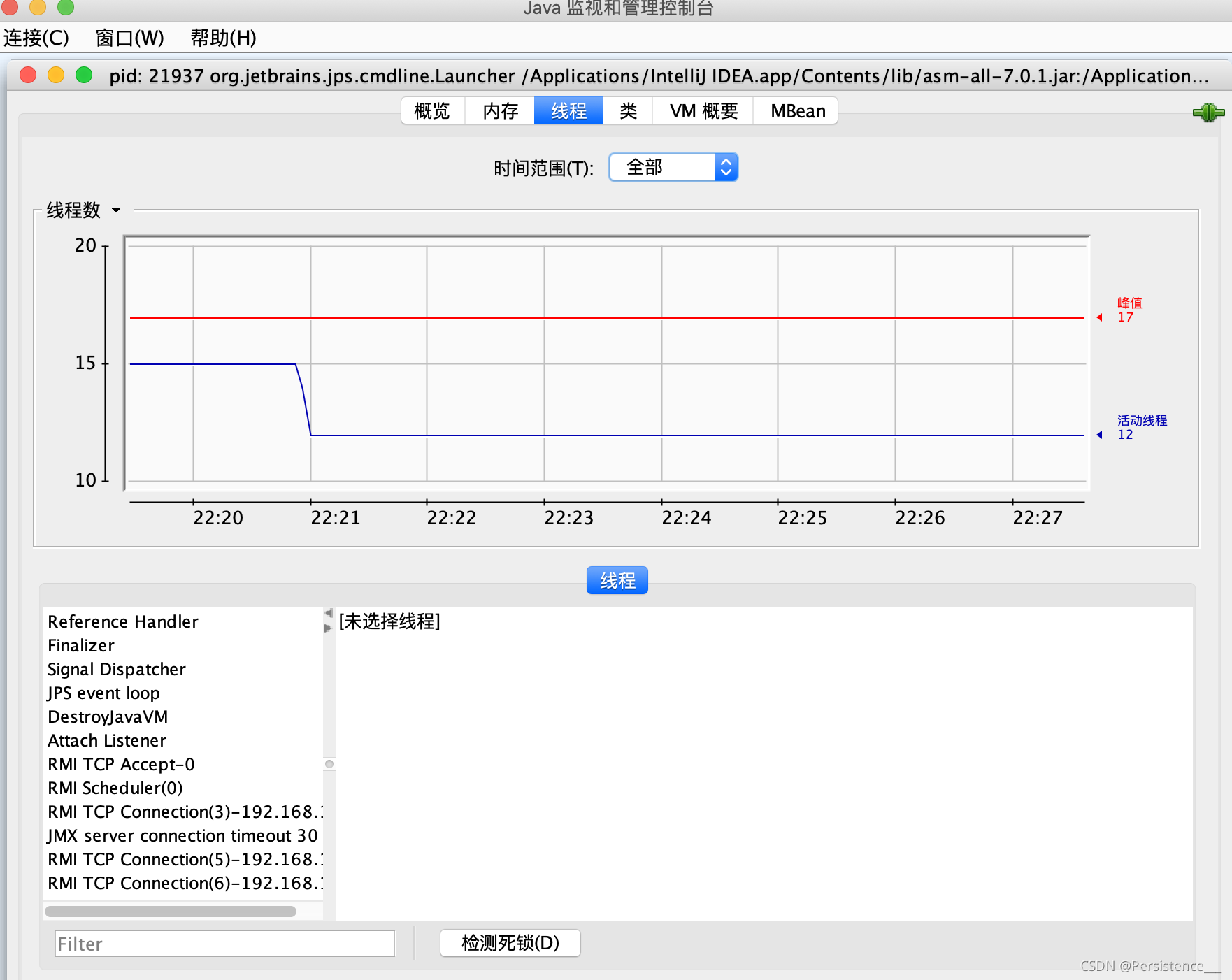This screenshot has width=1232, height=980.
Task: Click the [未选择线程] detail text
Action: [389, 621]
